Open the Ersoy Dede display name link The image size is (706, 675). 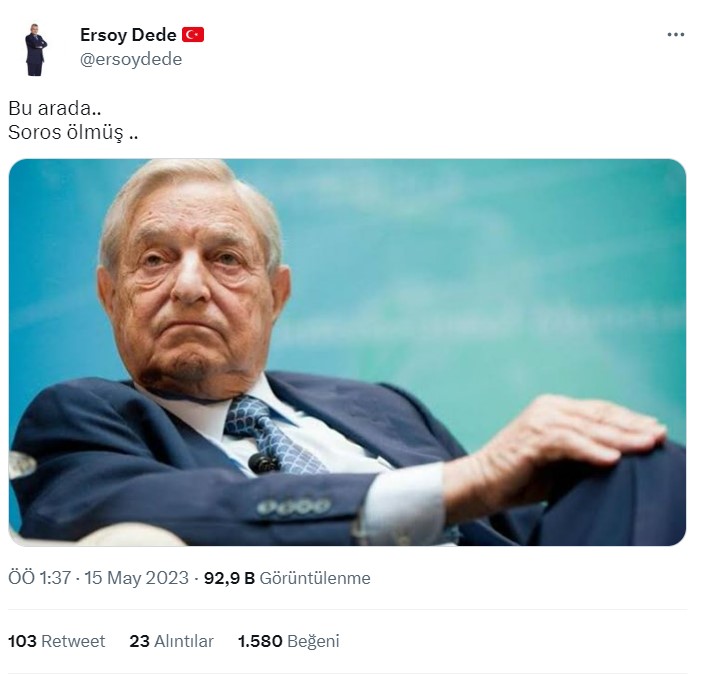128,35
